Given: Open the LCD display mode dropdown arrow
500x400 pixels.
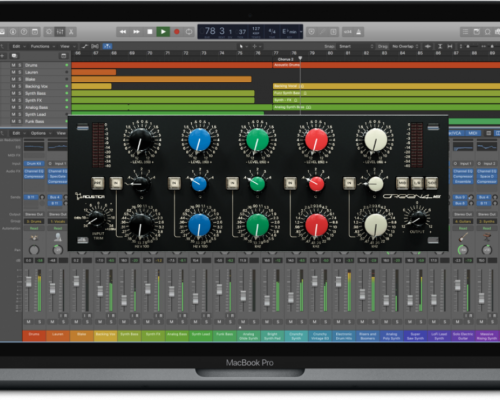Looking at the screenshot, I should tap(301, 32).
